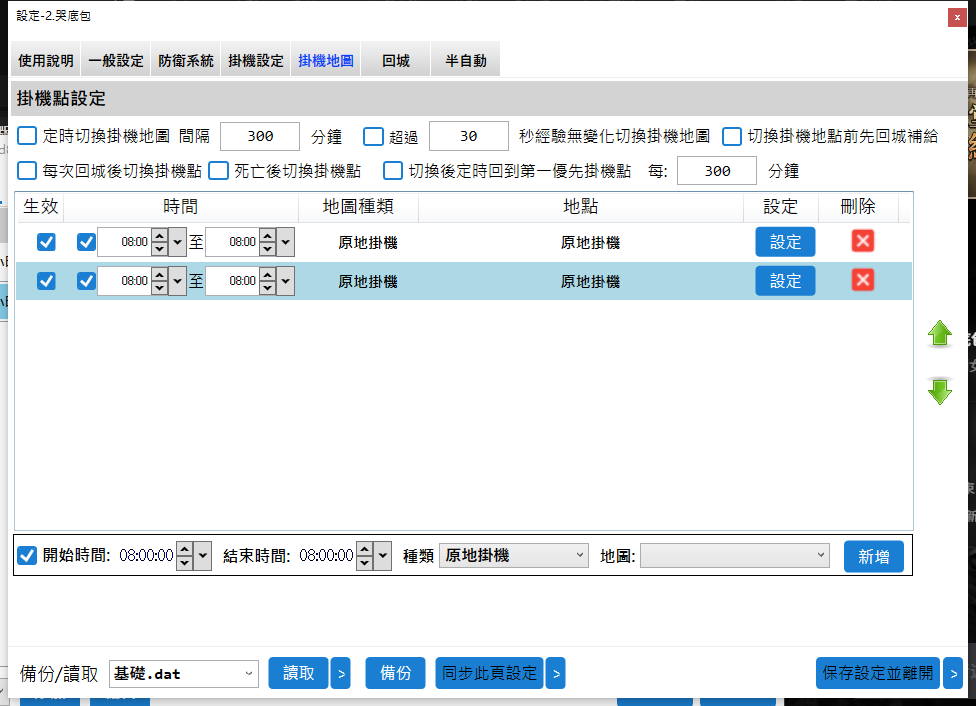Click the 新增 button

874,557
